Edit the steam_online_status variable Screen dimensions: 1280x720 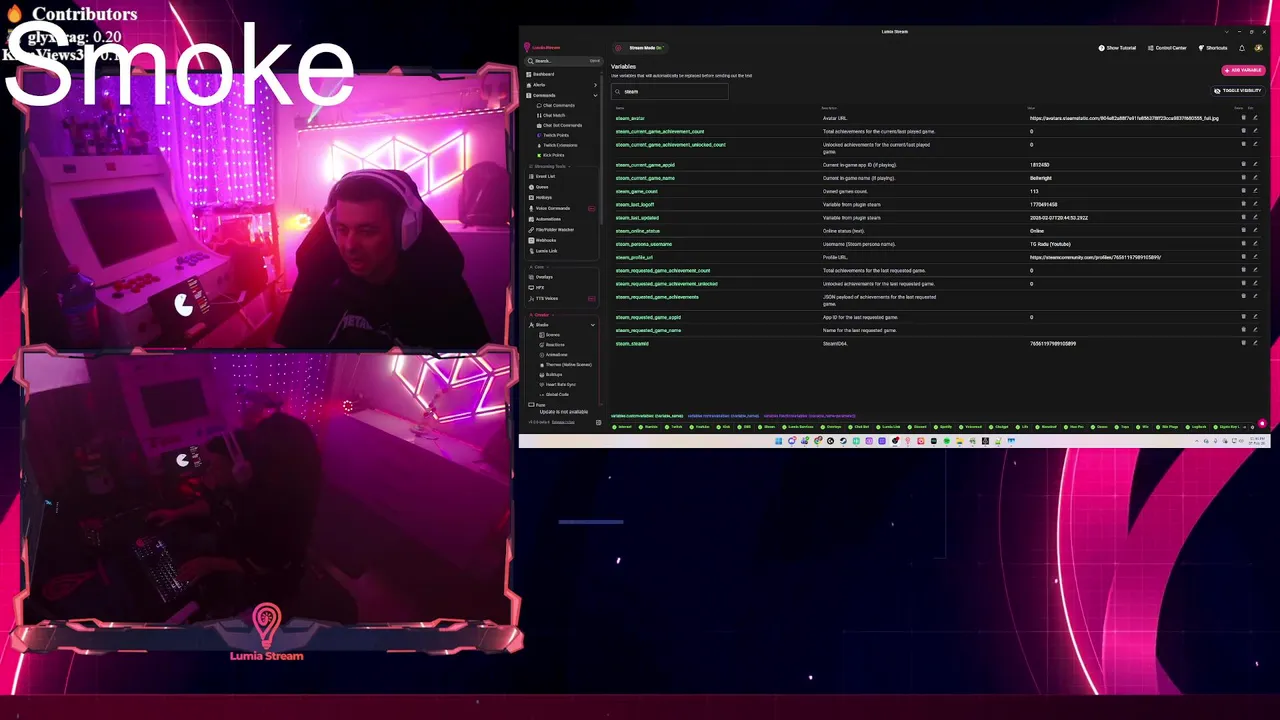click(x=1255, y=231)
